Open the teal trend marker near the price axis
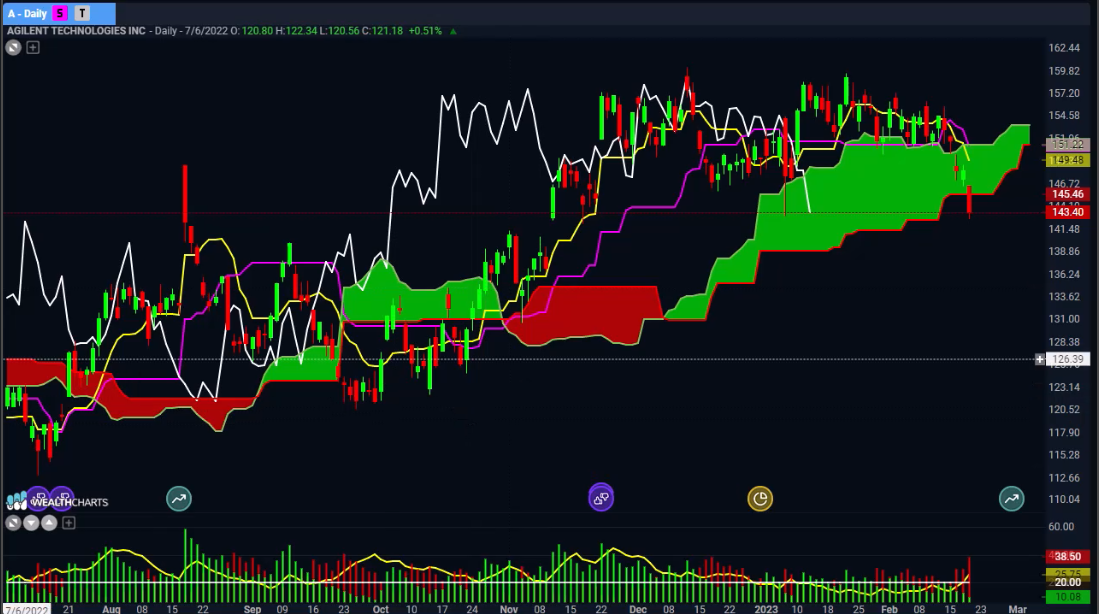Image resolution: width=1099 pixels, height=614 pixels. pos(1011,499)
